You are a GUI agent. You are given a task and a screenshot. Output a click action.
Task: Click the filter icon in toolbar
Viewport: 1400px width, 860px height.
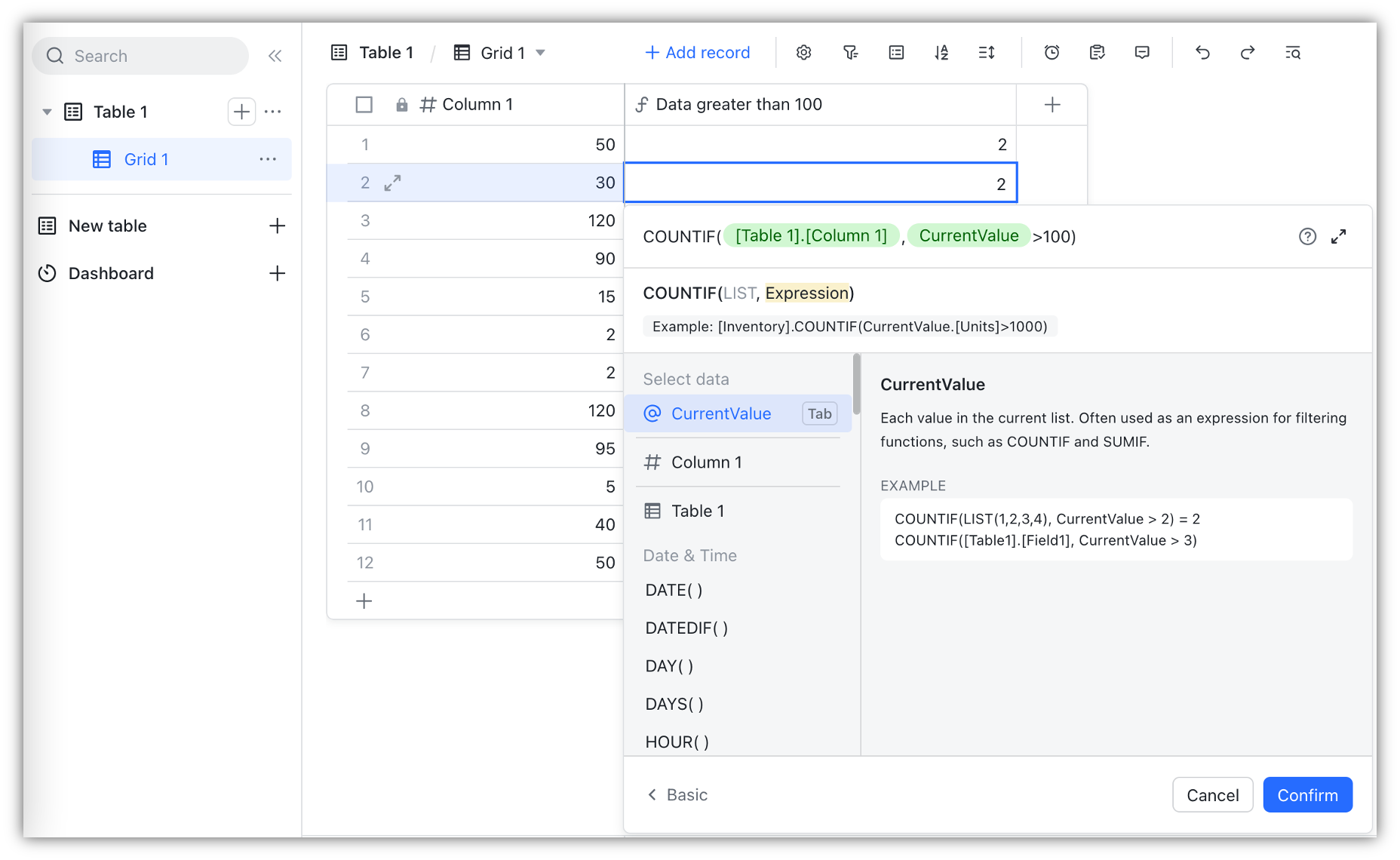[850, 53]
